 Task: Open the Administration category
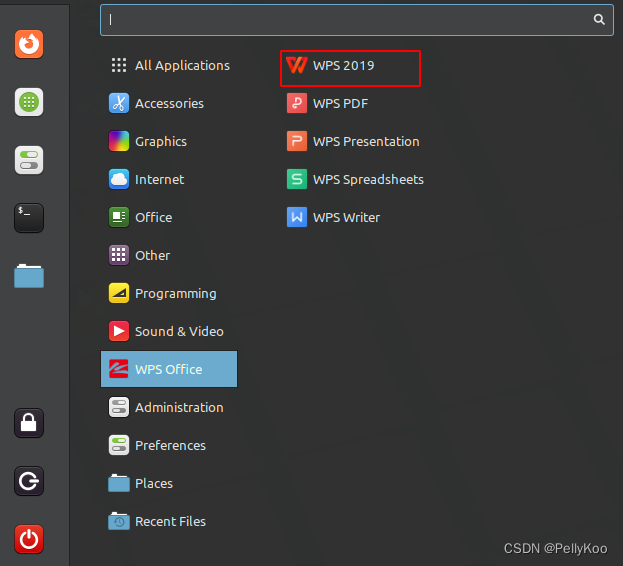(x=179, y=408)
